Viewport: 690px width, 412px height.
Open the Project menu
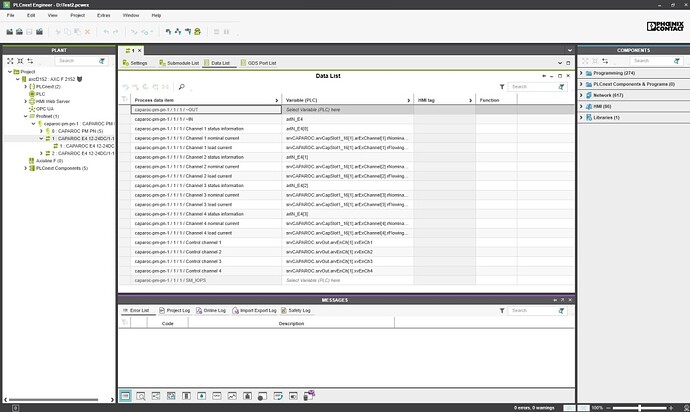point(77,15)
